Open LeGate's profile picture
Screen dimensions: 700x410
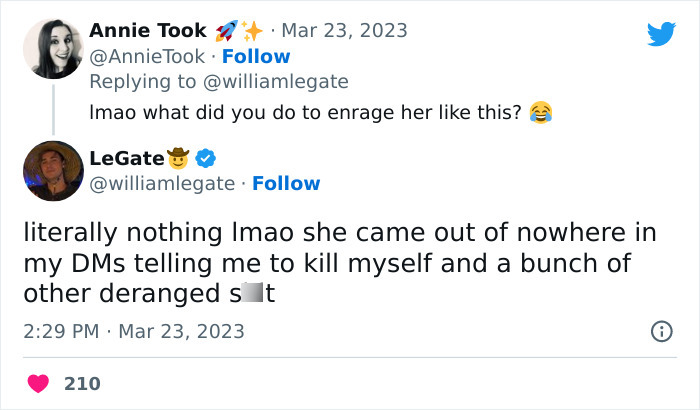point(53,171)
